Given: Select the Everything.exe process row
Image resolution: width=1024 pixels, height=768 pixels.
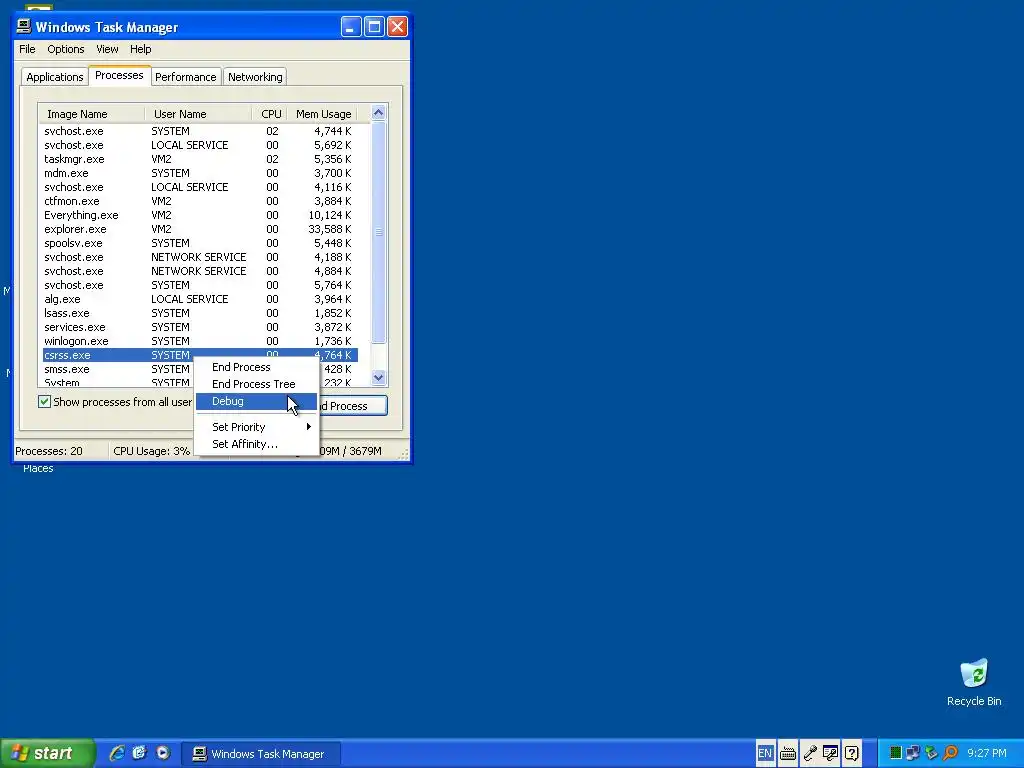Looking at the screenshot, I should (200, 215).
